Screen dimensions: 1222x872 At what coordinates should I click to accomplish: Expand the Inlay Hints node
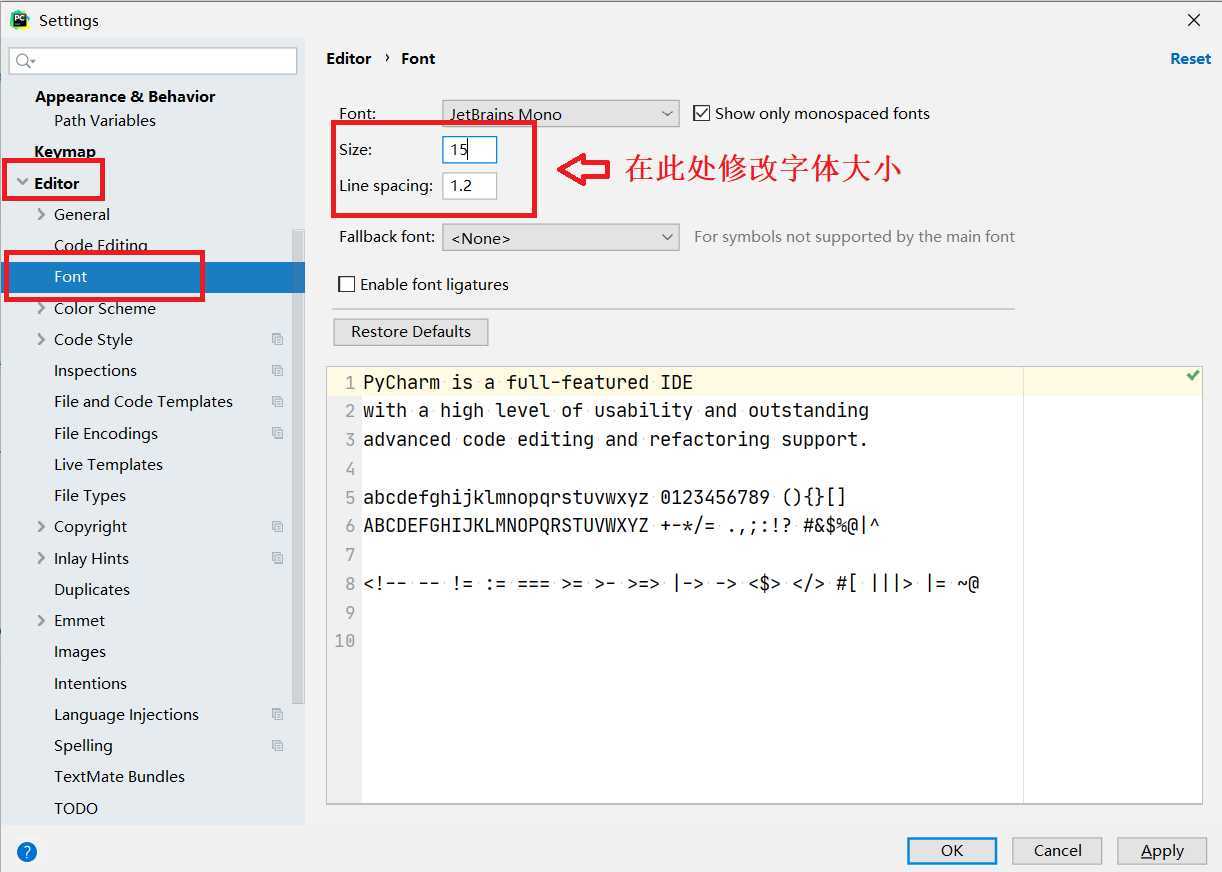pos(41,558)
